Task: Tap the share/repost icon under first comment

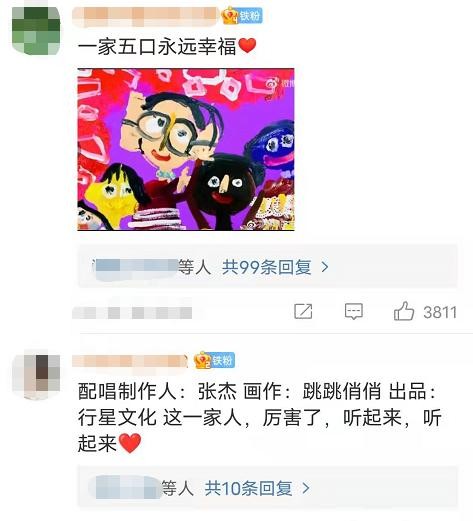Action: tap(303, 311)
